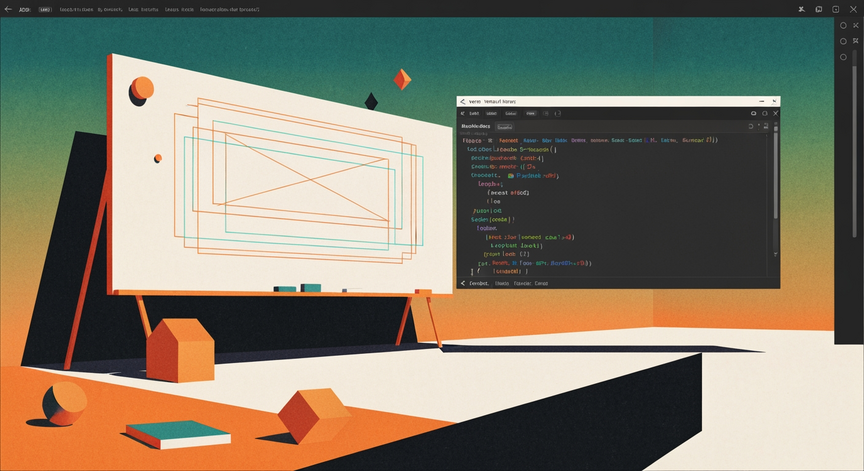Viewport: 864px width, 471px height.
Task: Select the third circle toggle in the right sidebar
Action: [843, 57]
